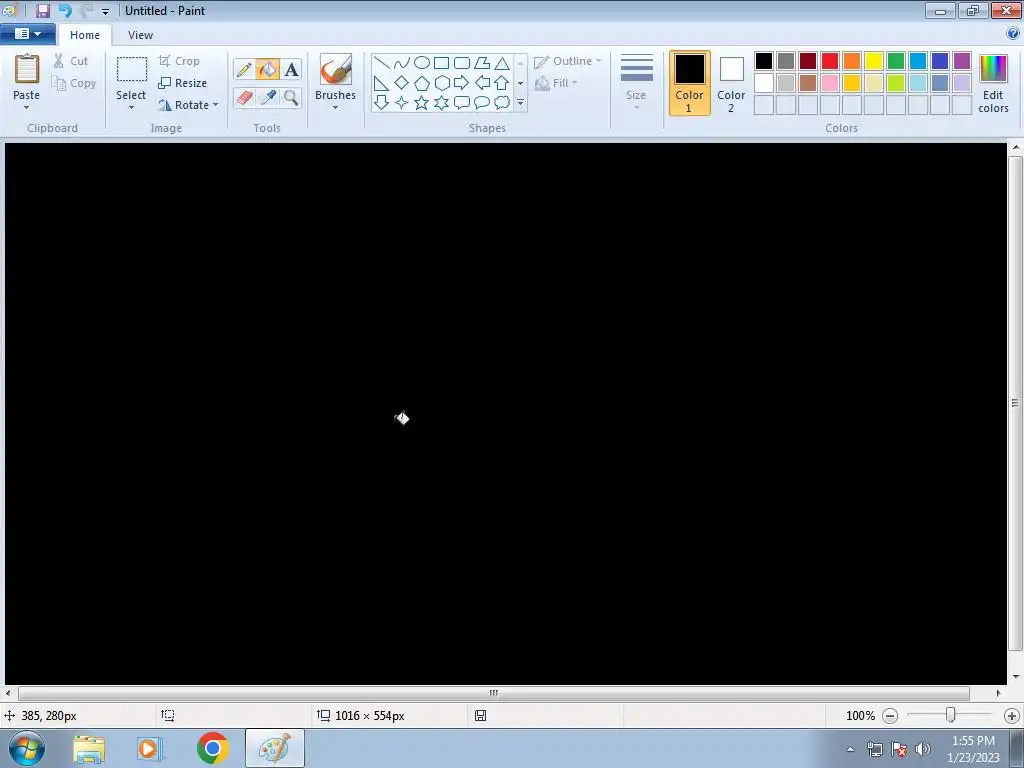
Task: Choose the Oval callout shape
Action: (482, 103)
